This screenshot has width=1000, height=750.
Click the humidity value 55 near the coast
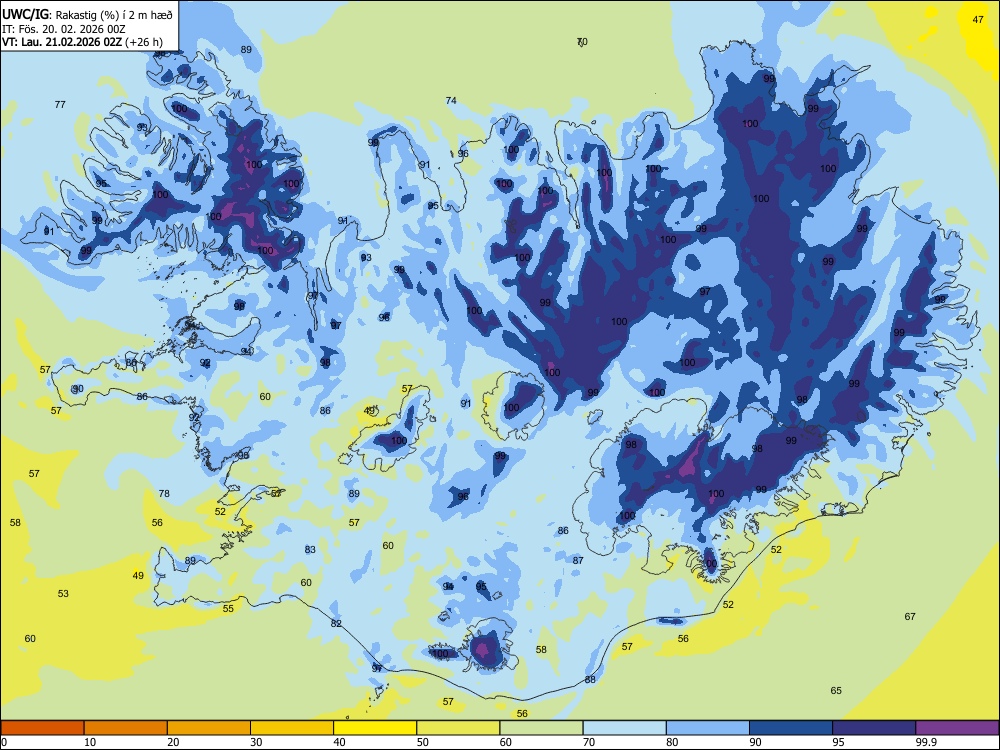coord(228,609)
